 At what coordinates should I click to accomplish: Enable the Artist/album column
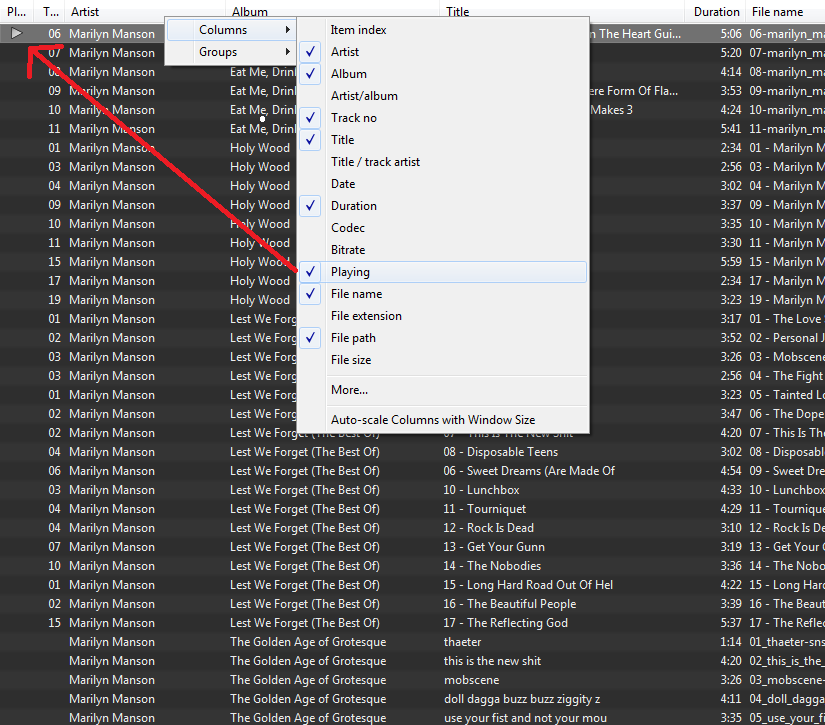[442, 96]
